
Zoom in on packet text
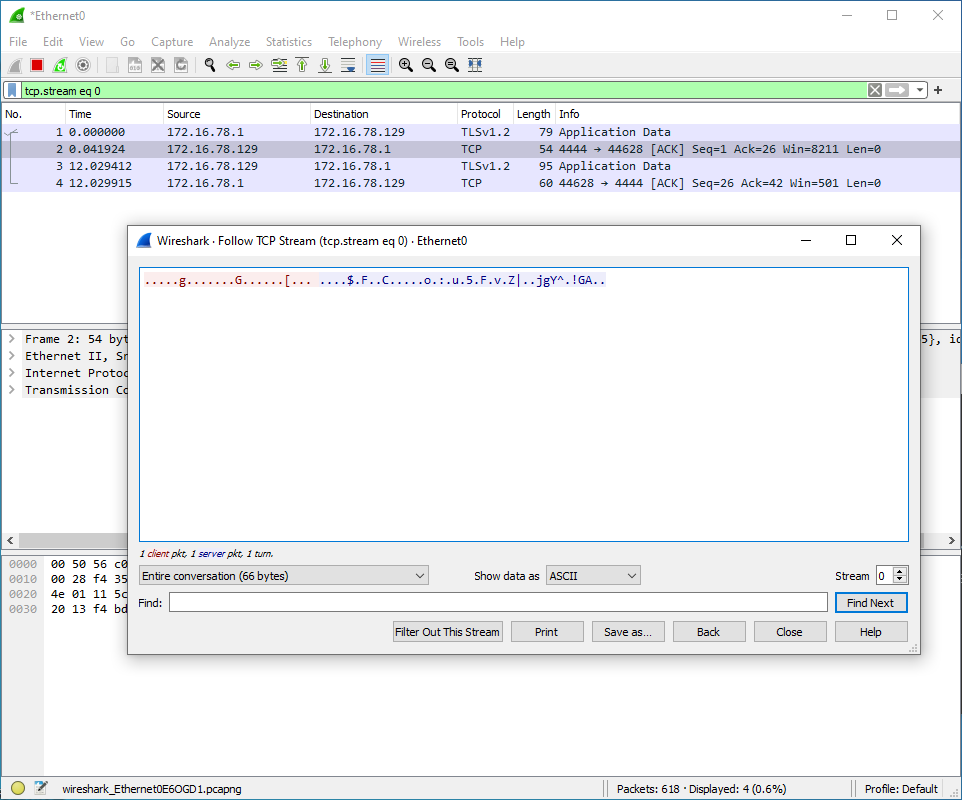406,65
